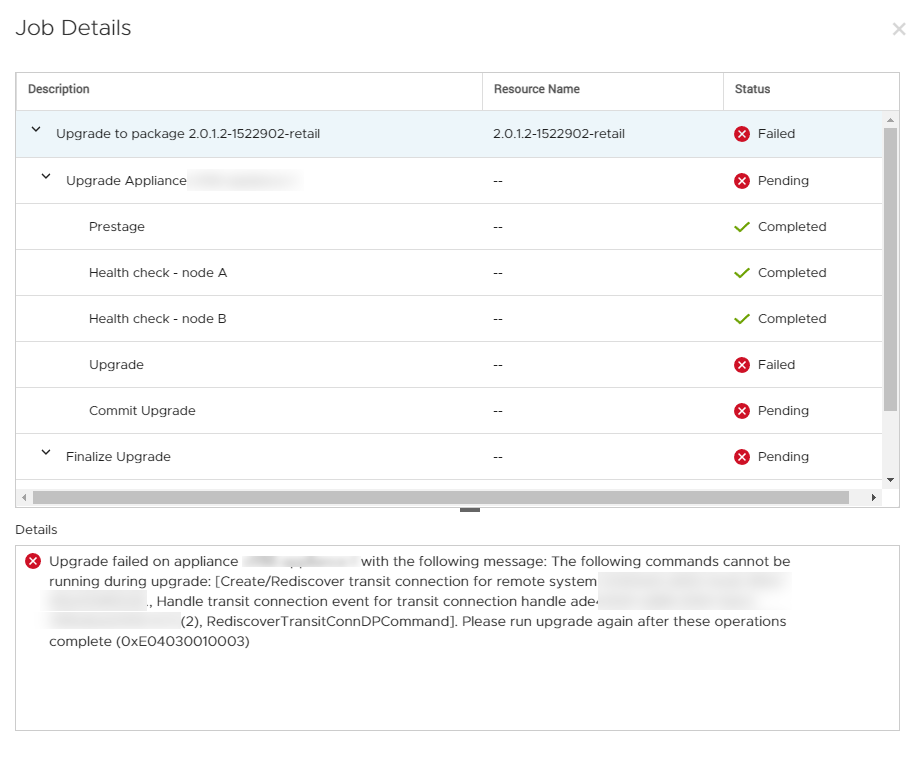Click the Status column header

tap(751, 89)
